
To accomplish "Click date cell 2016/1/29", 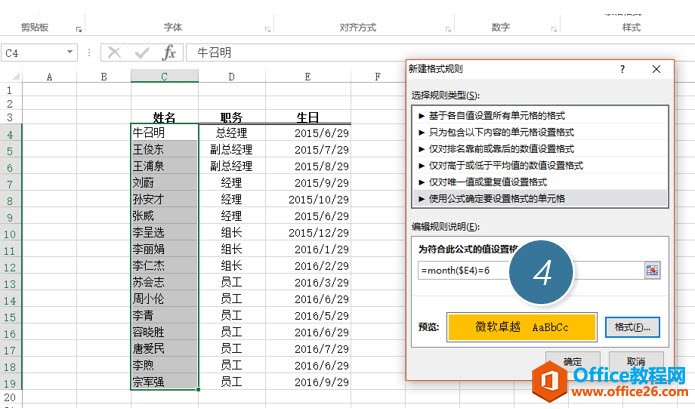I will click(308, 249).
